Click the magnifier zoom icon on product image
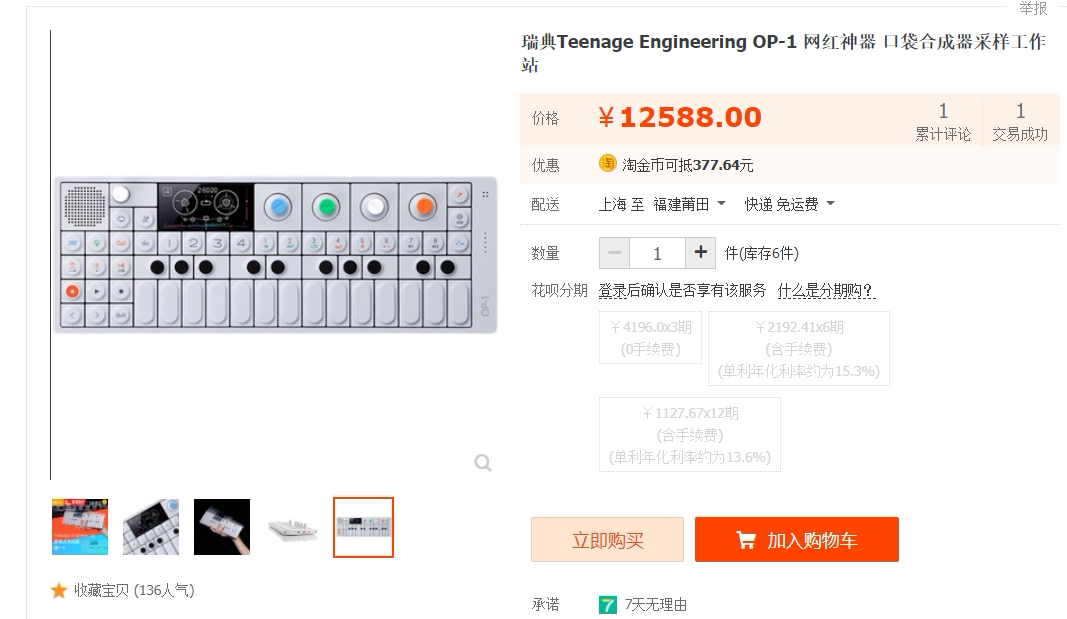1067x619 pixels. click(x=483, y=463)
